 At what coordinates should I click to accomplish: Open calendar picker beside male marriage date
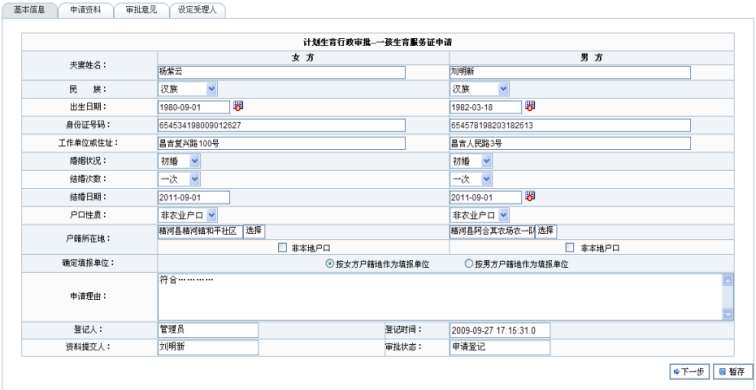click(x=530, y=196)
